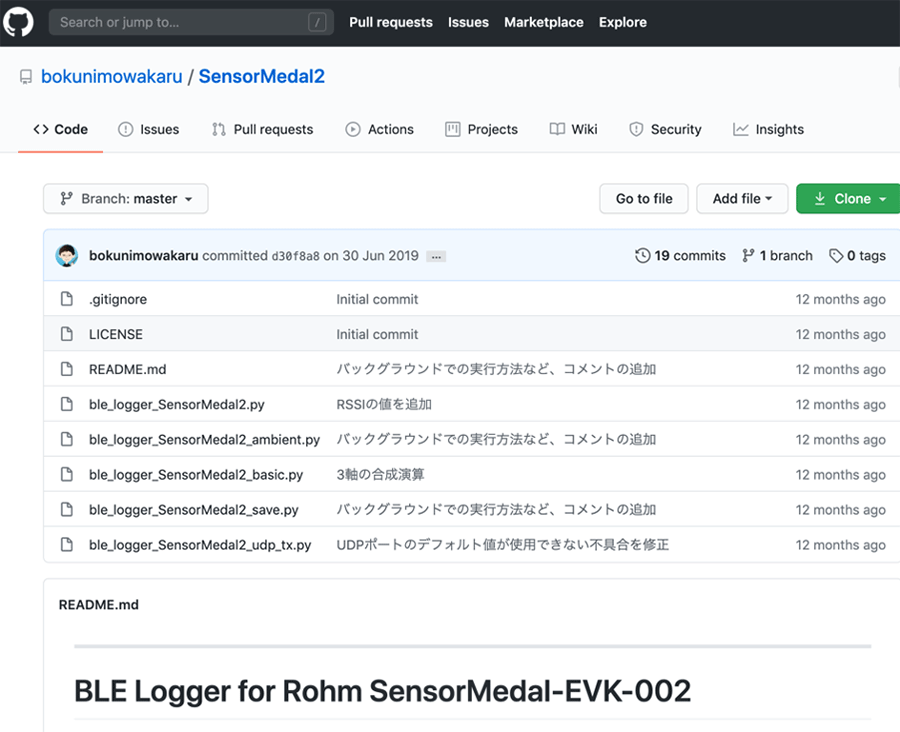Viewport: 900px width, 732px height.
Task: Open Explore in the top navigation
Action: click(x=623, y=22)
